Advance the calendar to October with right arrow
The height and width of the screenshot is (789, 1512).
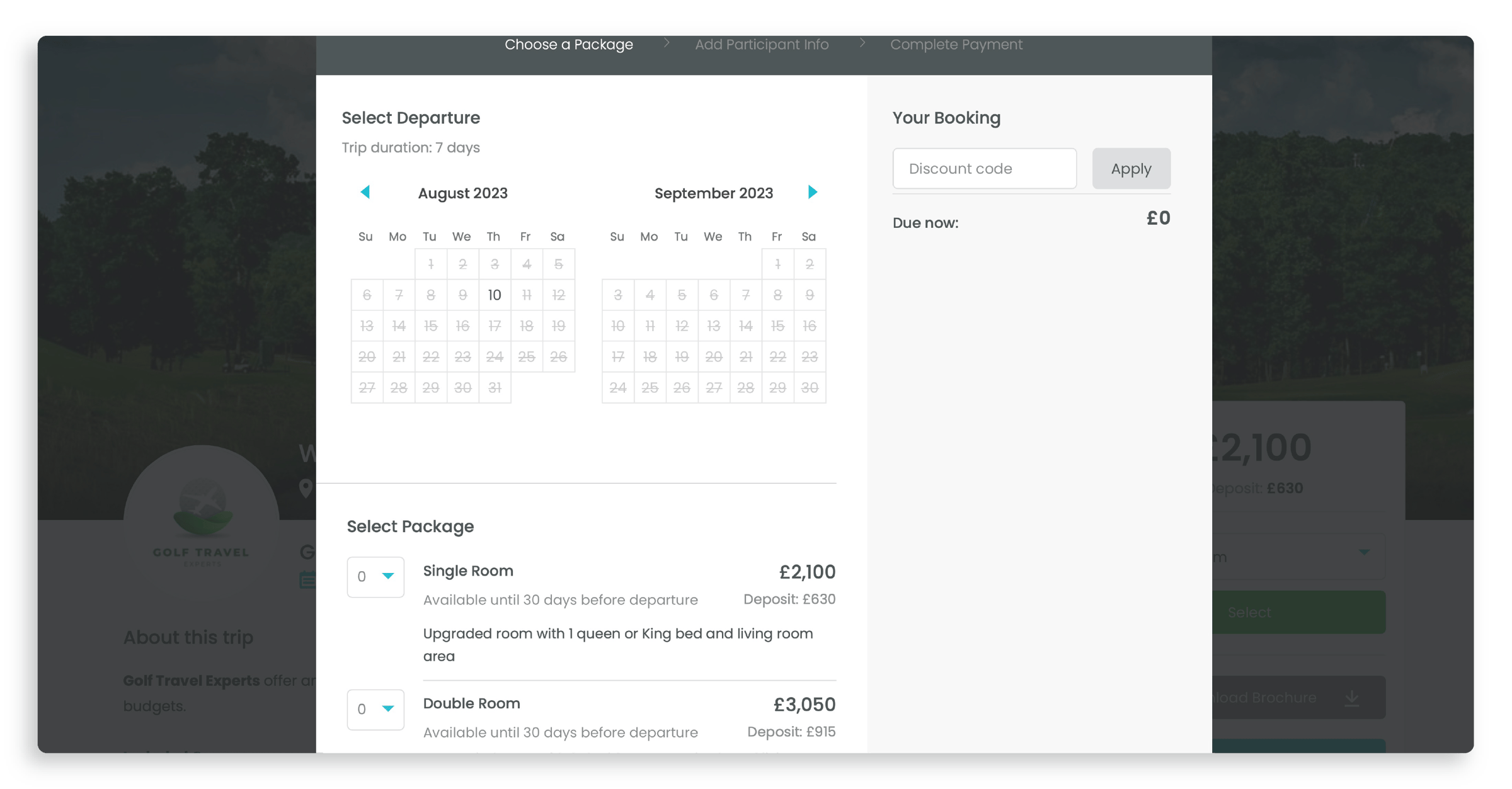click(x=813, y=193)
